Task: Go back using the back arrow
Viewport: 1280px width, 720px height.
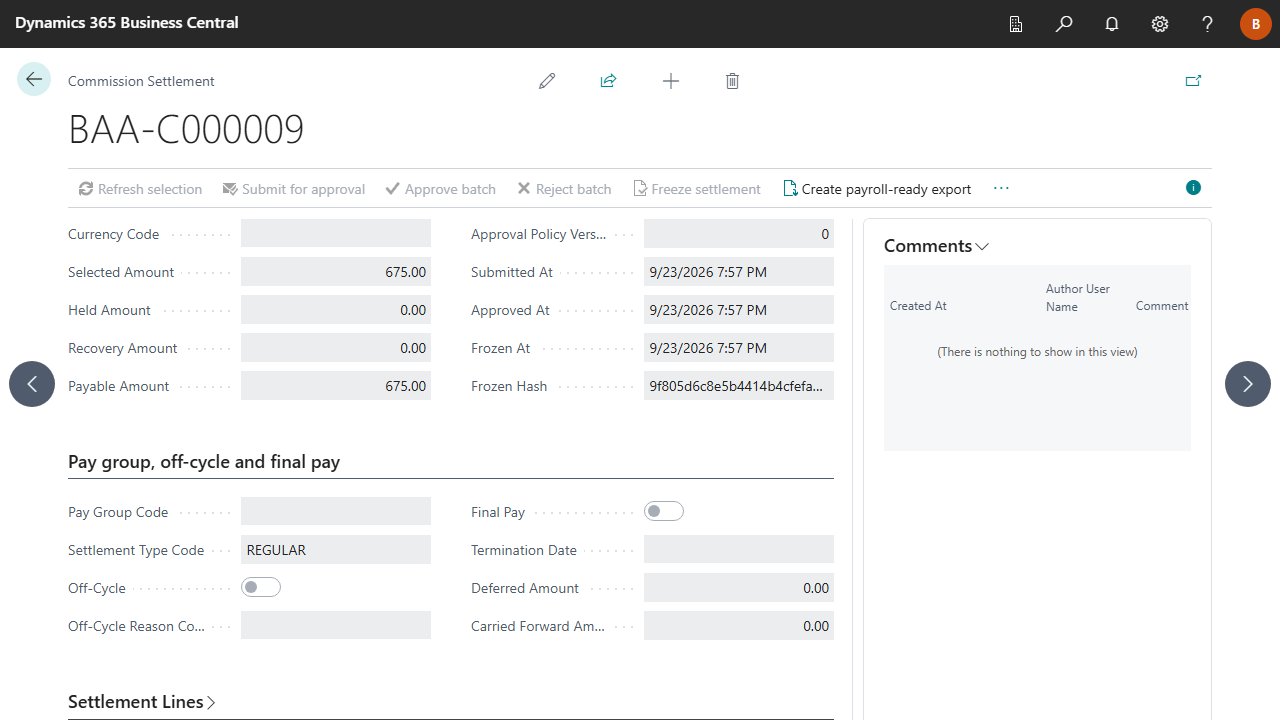Action: [x=34, y=80]
